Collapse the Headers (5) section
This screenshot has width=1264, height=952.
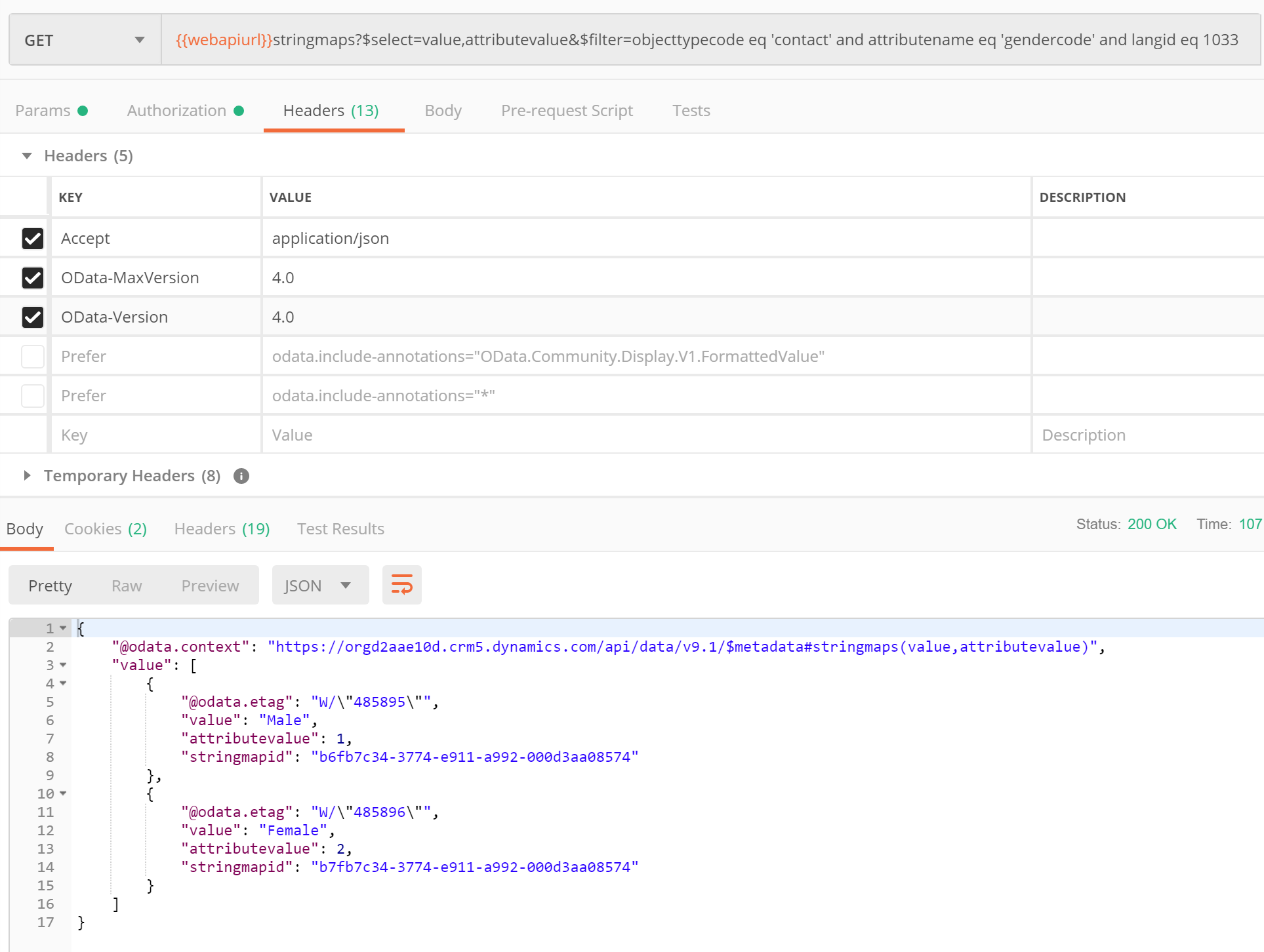point(27,156)
